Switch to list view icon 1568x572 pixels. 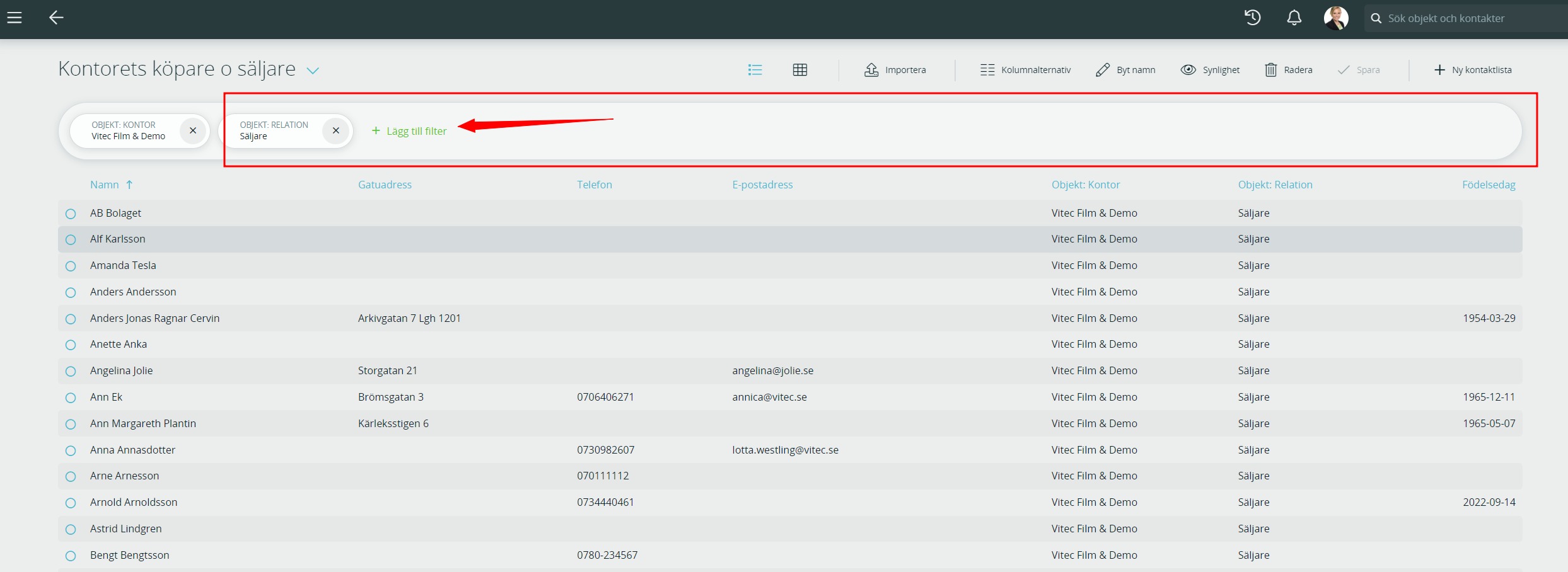(755, 70)
